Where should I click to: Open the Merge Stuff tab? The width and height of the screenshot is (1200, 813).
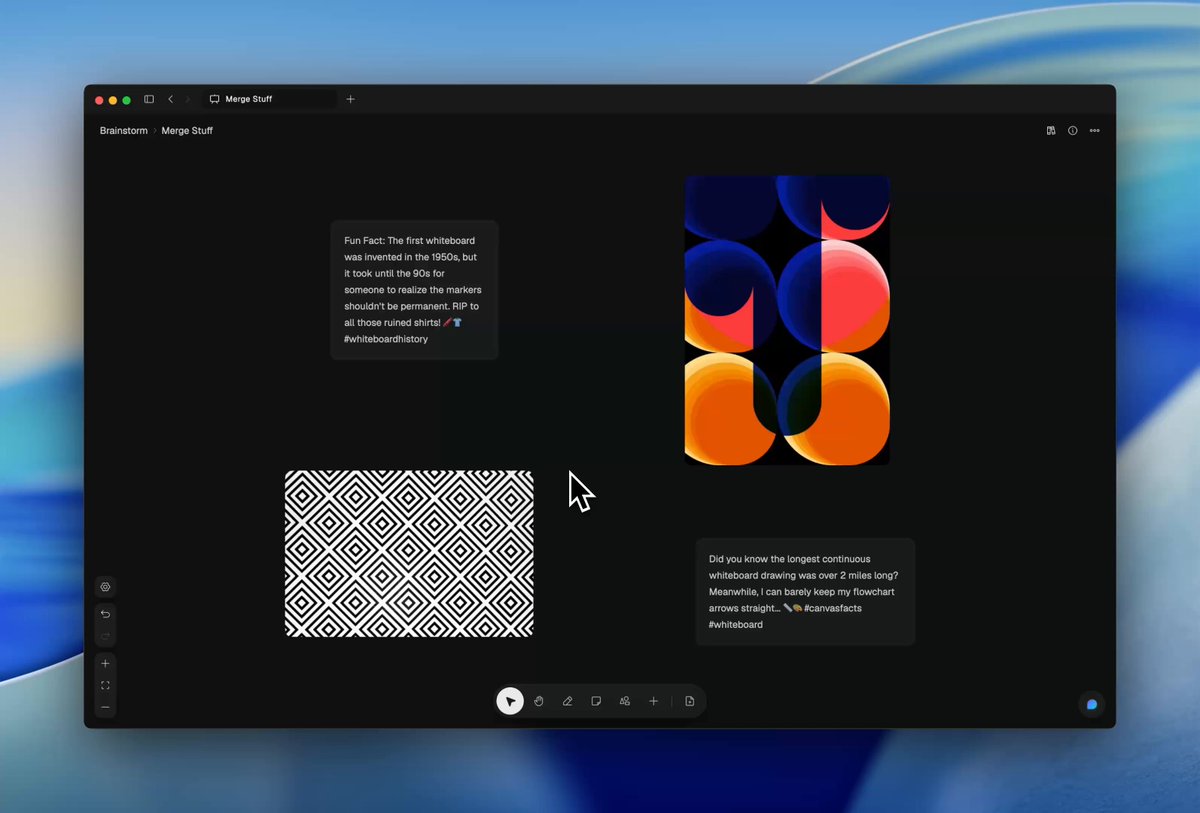[x=270, y=99]
